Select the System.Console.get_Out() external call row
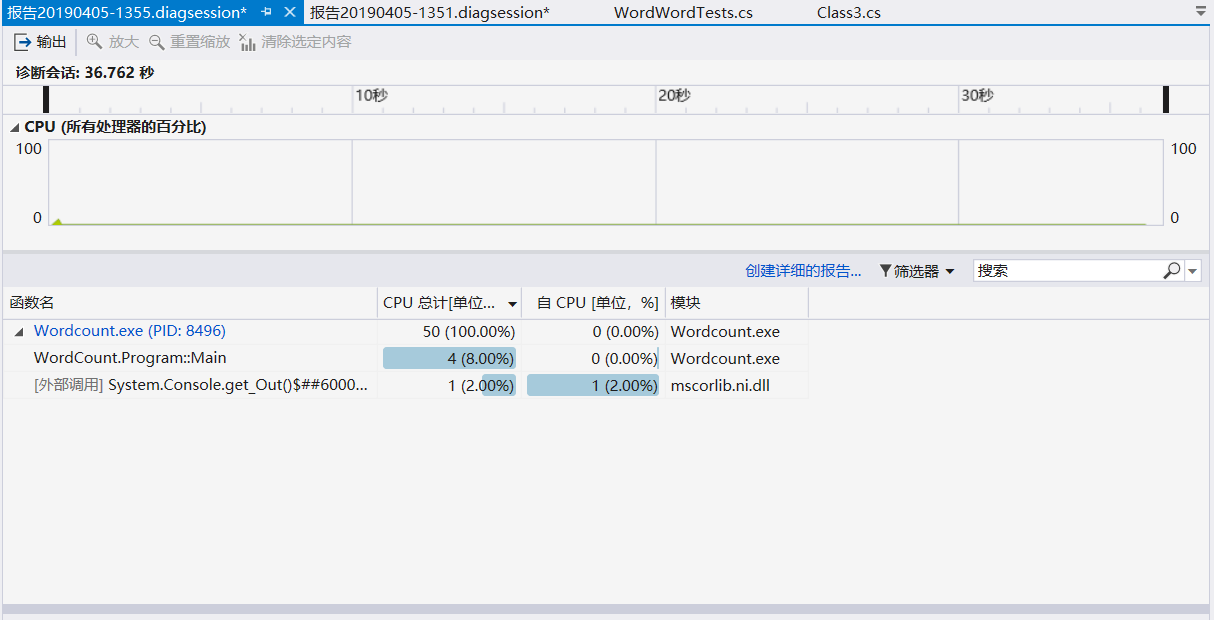1214x620 pixels. 406,385
